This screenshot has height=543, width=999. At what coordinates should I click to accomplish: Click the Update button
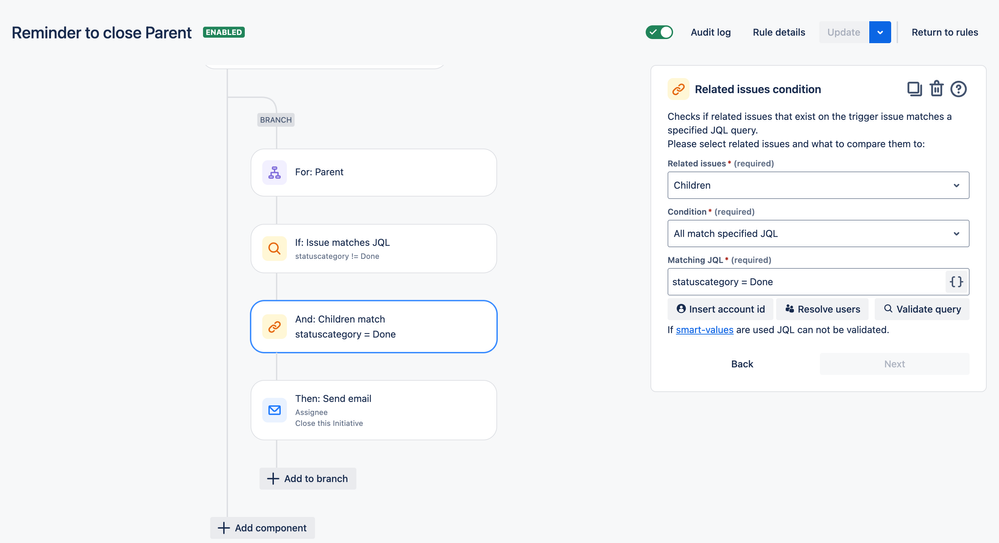coord(844,32)
